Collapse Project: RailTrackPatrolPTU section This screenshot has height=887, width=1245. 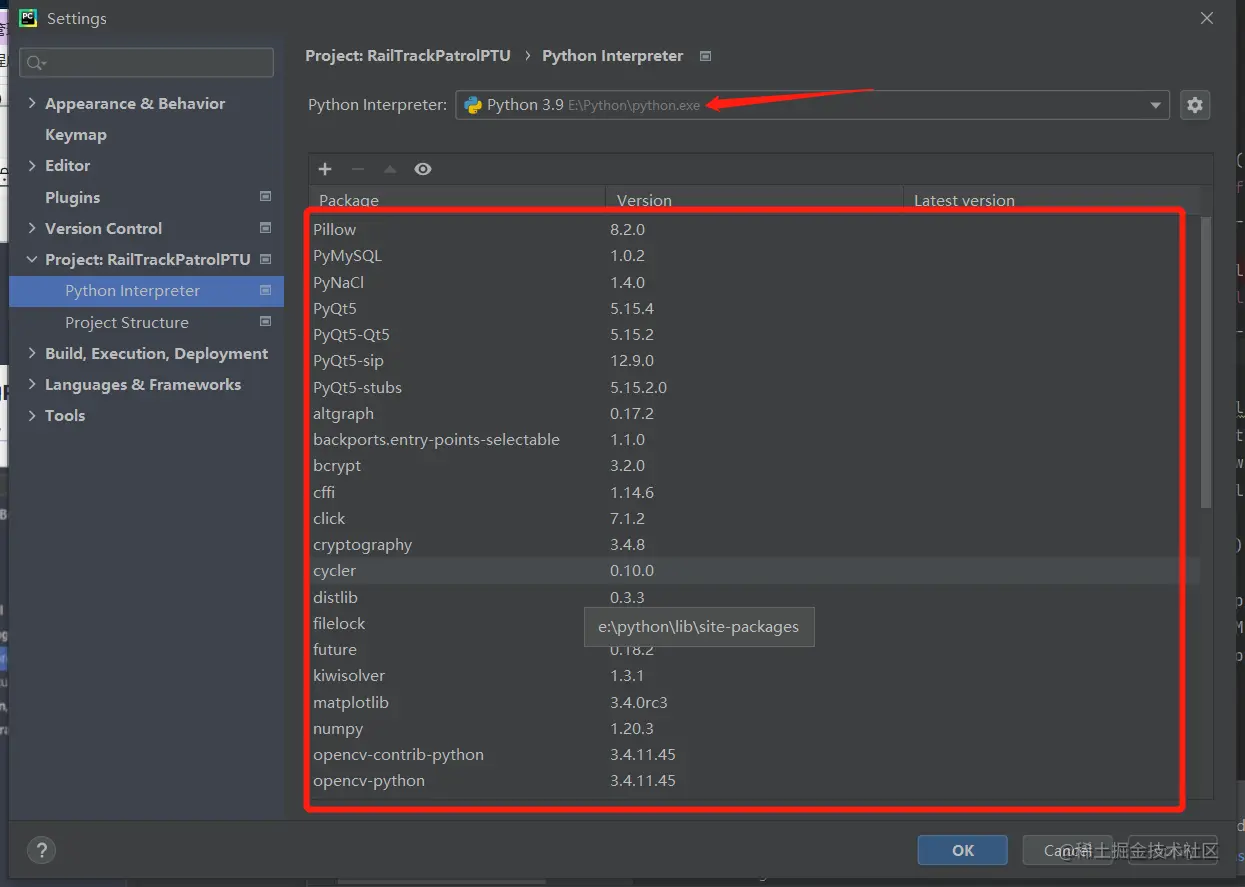(x=32, y=259)
